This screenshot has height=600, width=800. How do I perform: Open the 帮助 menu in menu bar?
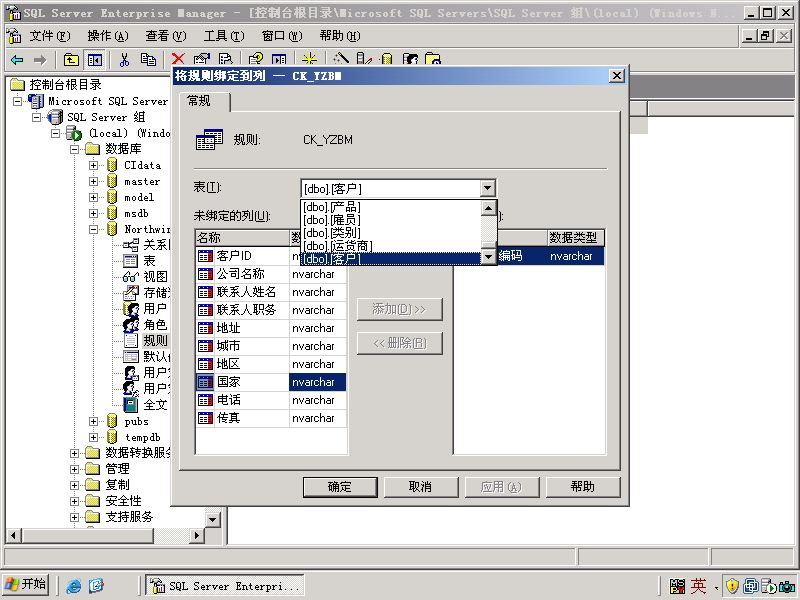340,36
